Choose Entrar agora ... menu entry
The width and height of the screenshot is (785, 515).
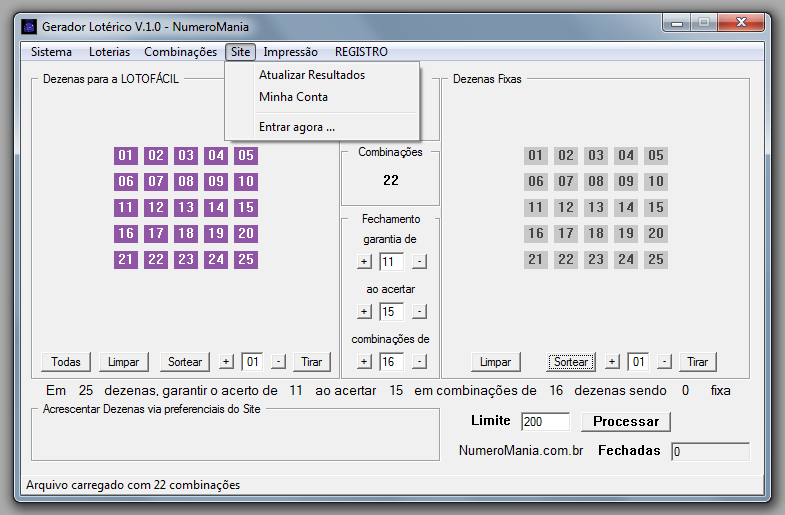point(321,127)
